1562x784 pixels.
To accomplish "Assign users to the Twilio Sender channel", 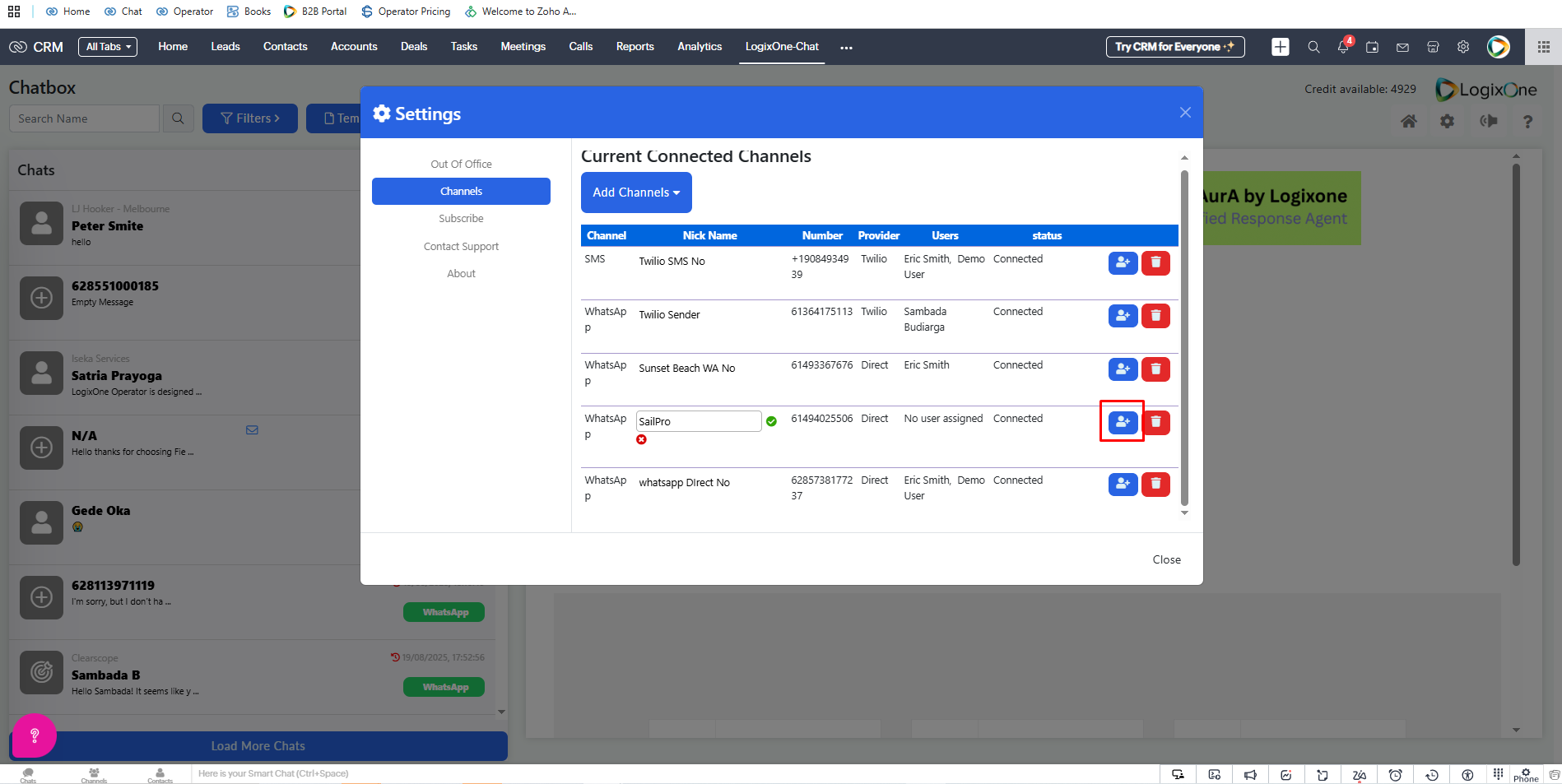I will (1123, 316).
